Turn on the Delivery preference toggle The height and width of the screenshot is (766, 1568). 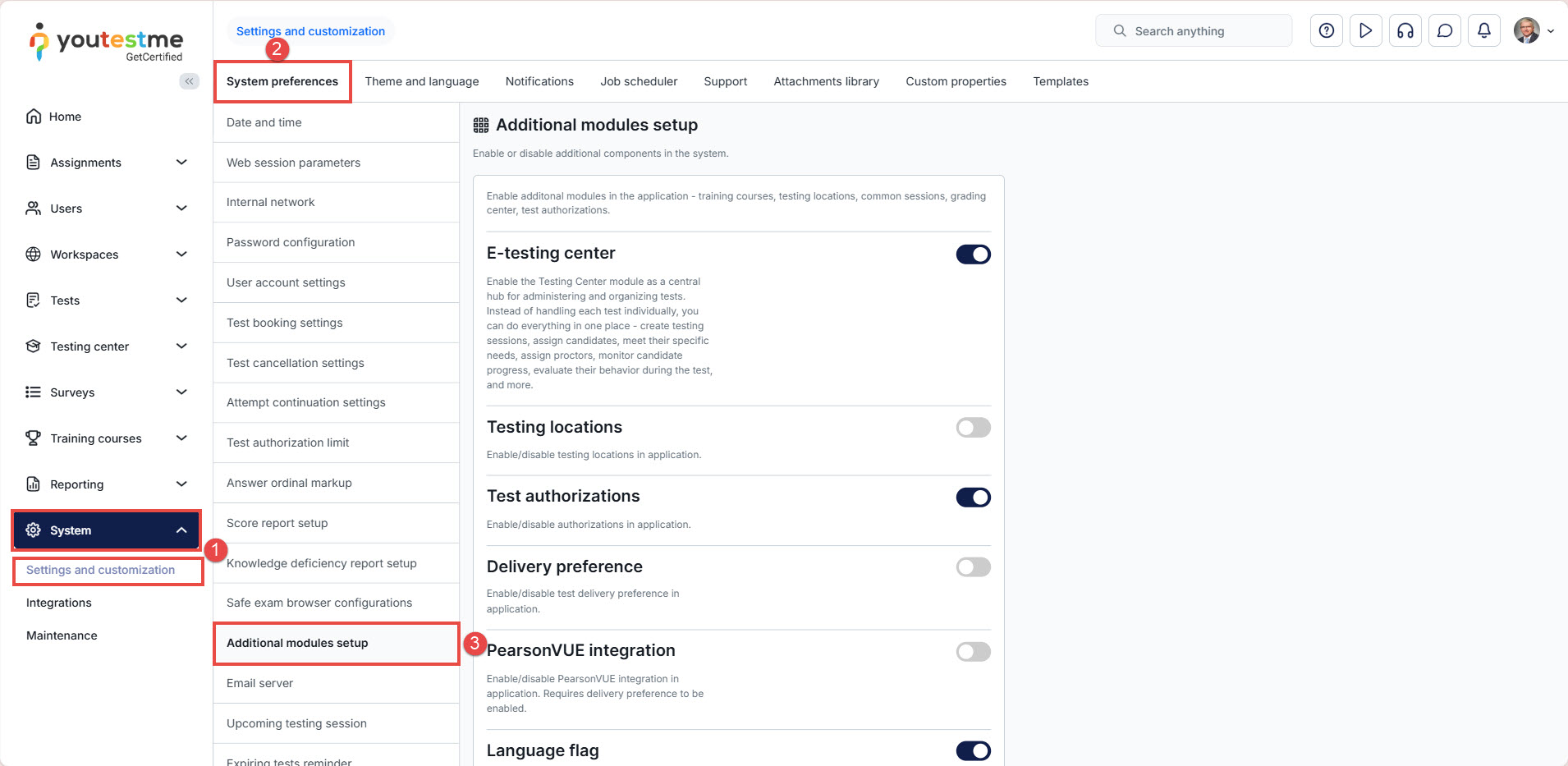coord(973,567)
